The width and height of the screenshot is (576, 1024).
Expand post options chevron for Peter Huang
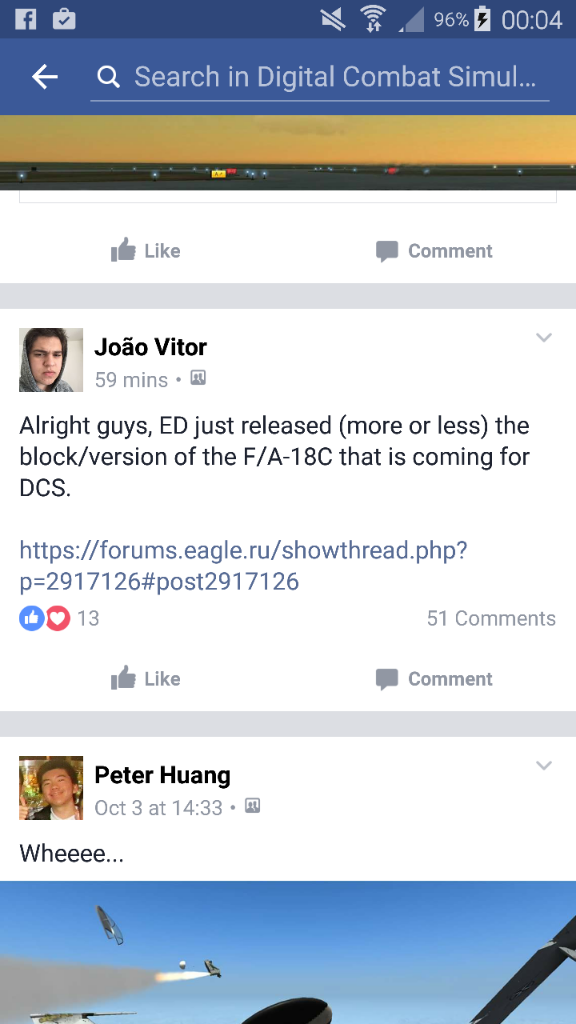click(544, 765)
